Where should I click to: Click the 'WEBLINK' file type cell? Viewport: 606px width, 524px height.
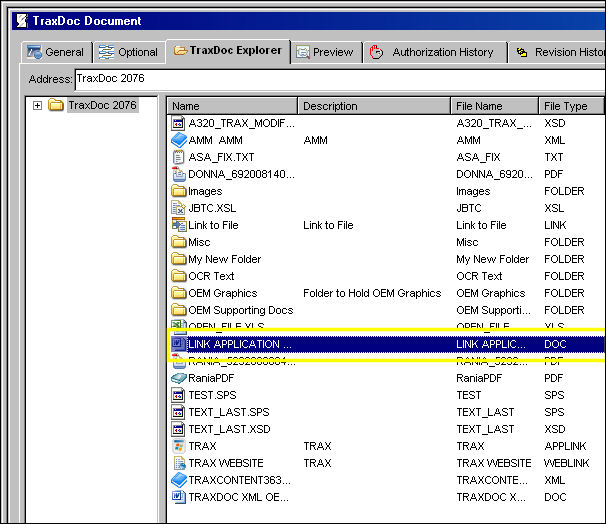(x=567, y=463)
